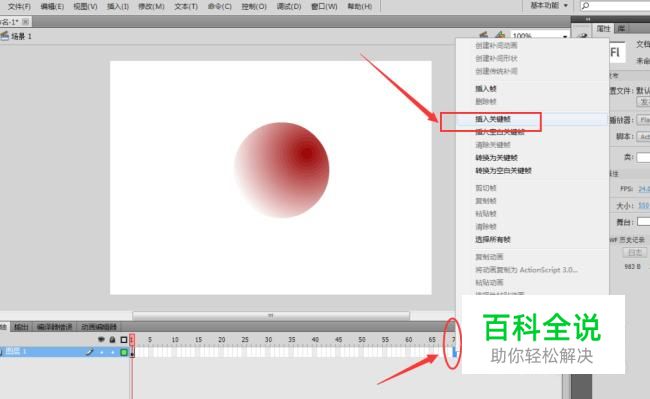Choose 插入关键帧 in the context menu
Viewport: 650px width, 399px height.
point(493,119)
